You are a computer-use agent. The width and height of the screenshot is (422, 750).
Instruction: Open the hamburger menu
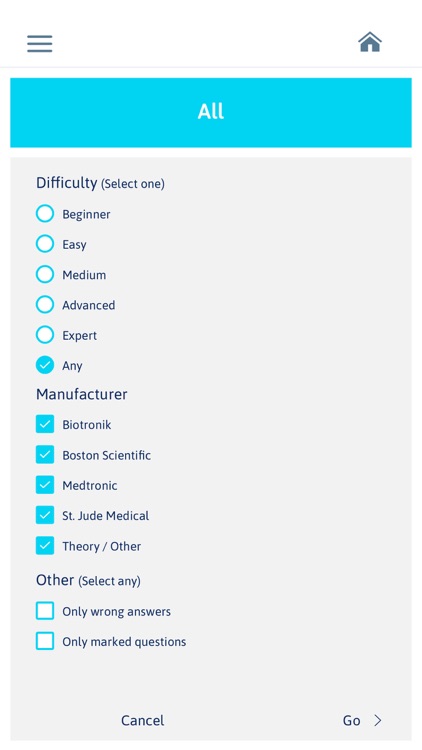pyautogui.click(x=40, y=44)
